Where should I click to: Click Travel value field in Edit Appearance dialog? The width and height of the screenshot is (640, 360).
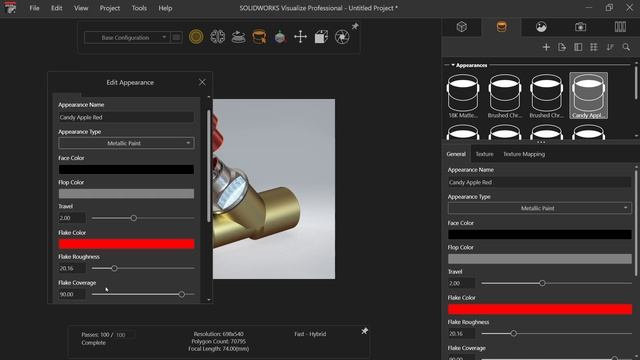click(x=72, y=218)
